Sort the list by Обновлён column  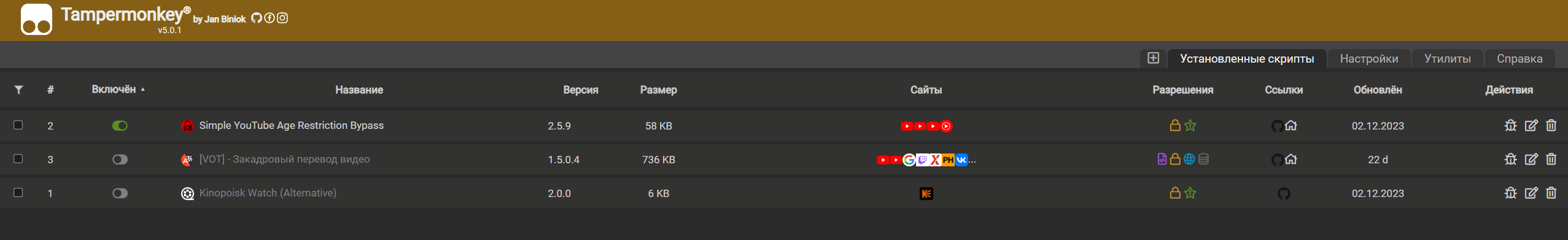coord(1378,90)
